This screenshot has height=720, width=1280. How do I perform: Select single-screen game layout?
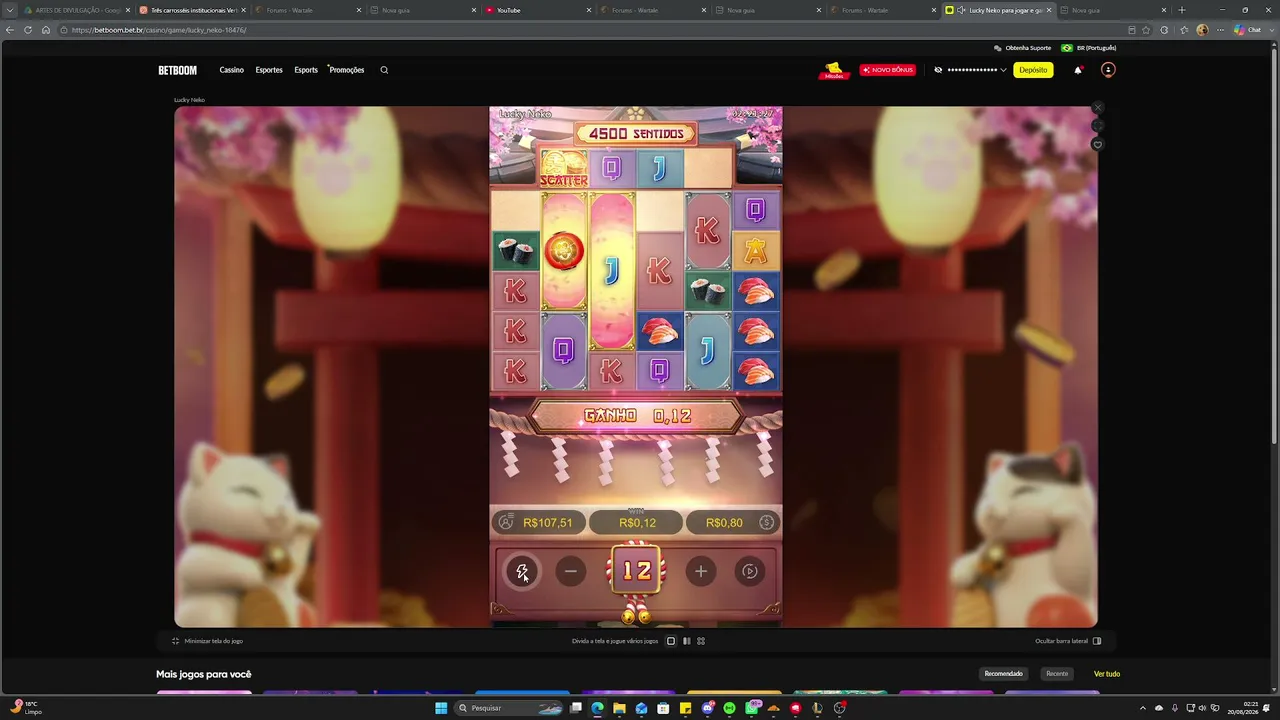point(671,641)
